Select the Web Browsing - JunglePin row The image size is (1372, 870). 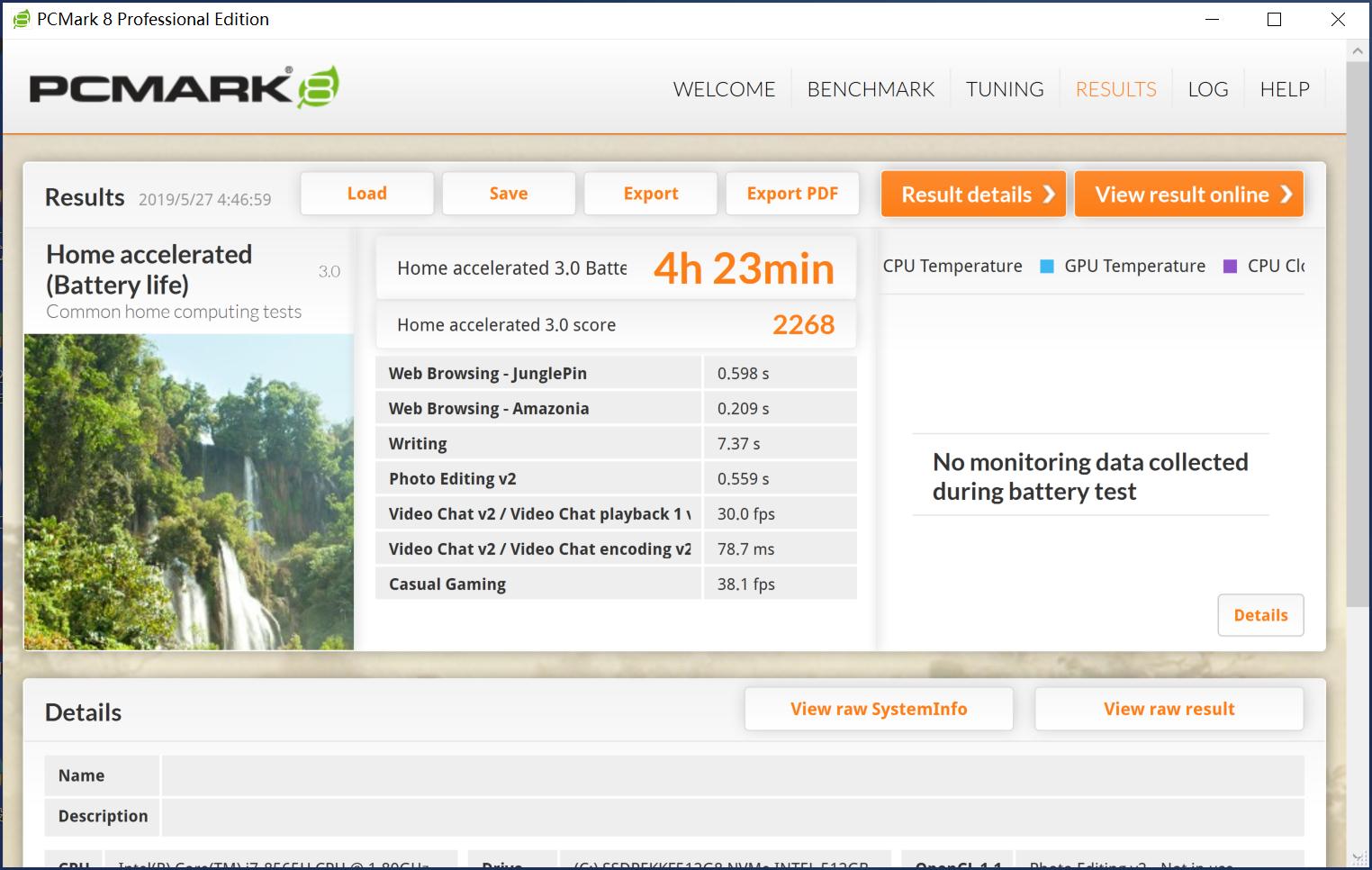tap(616, 373)
